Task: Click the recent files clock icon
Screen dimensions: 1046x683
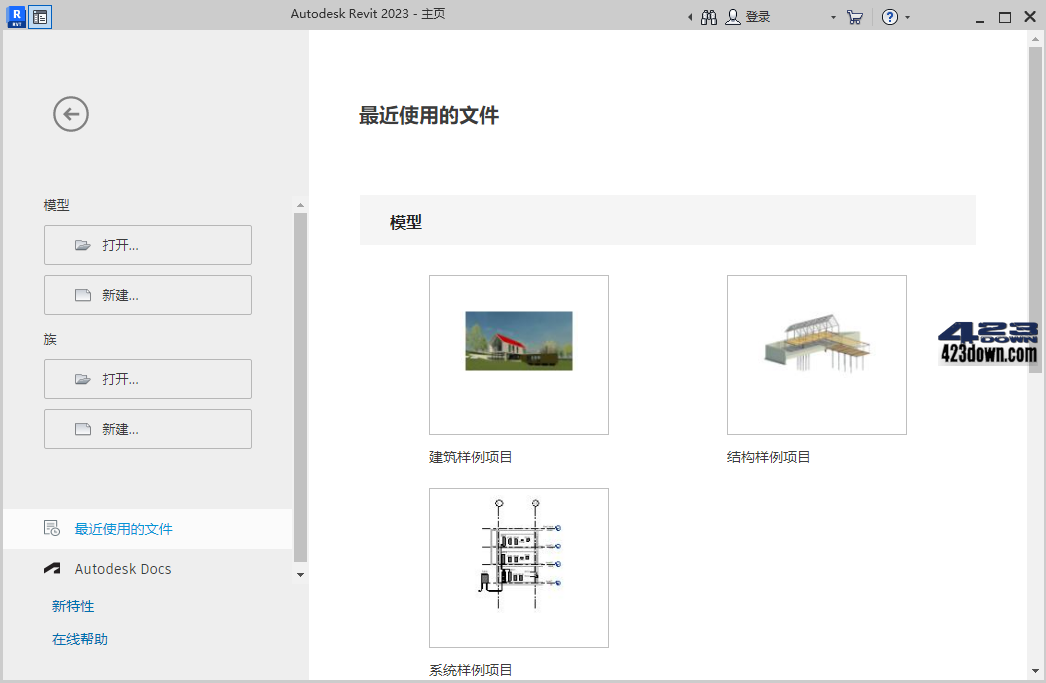Action: [51, 528]
